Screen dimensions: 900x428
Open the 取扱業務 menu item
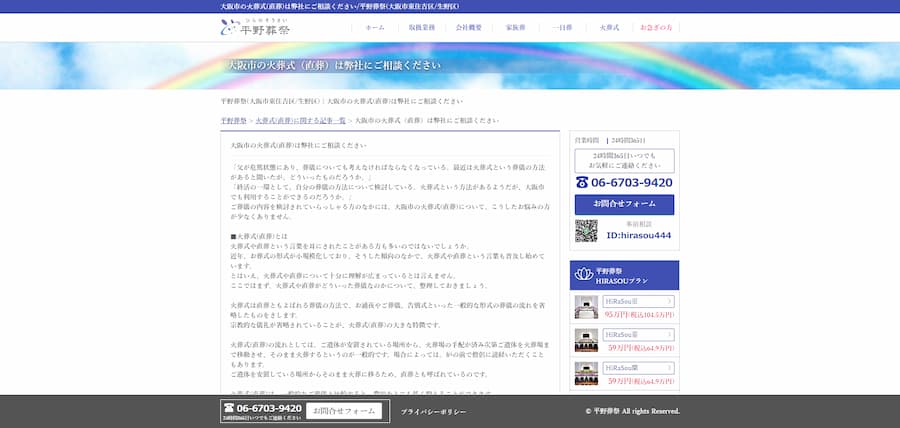tap(421, 28)
